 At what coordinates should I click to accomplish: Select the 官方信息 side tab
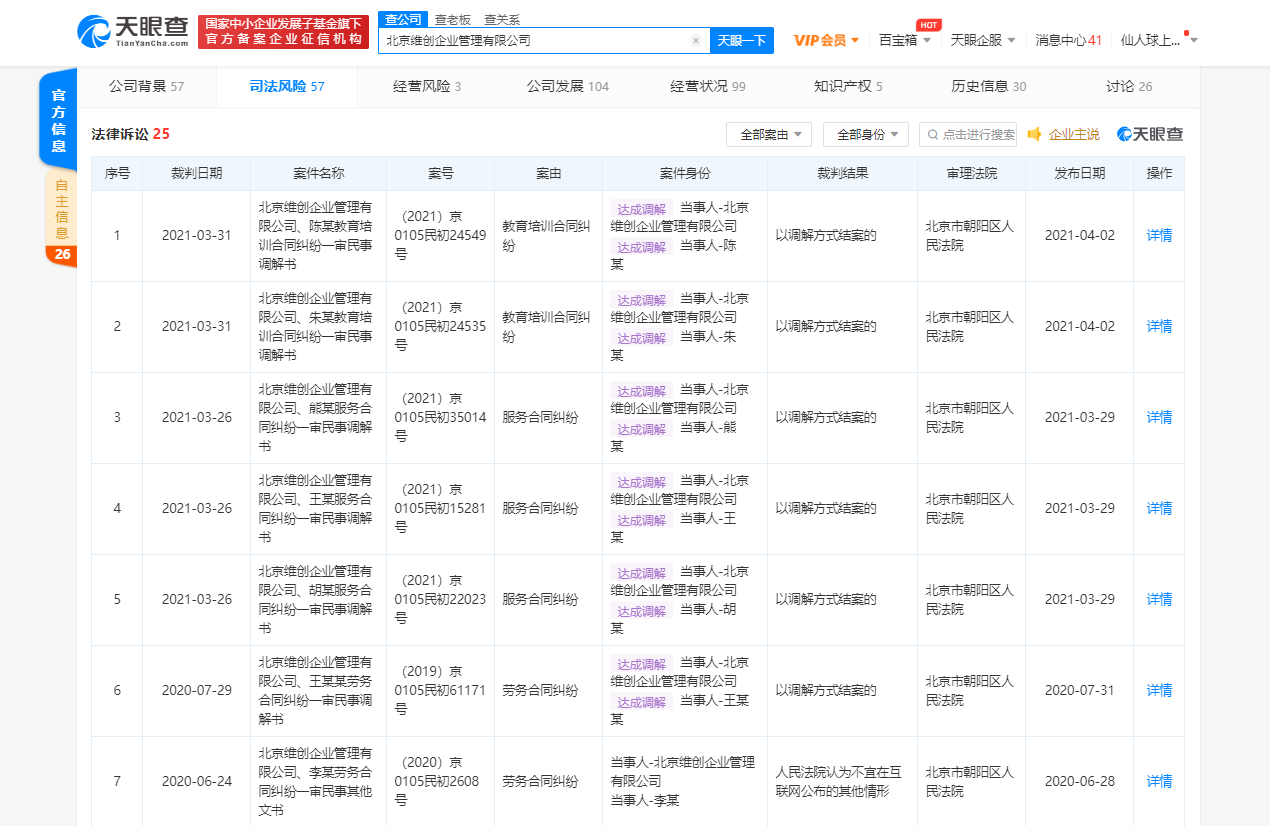(59, 120)
